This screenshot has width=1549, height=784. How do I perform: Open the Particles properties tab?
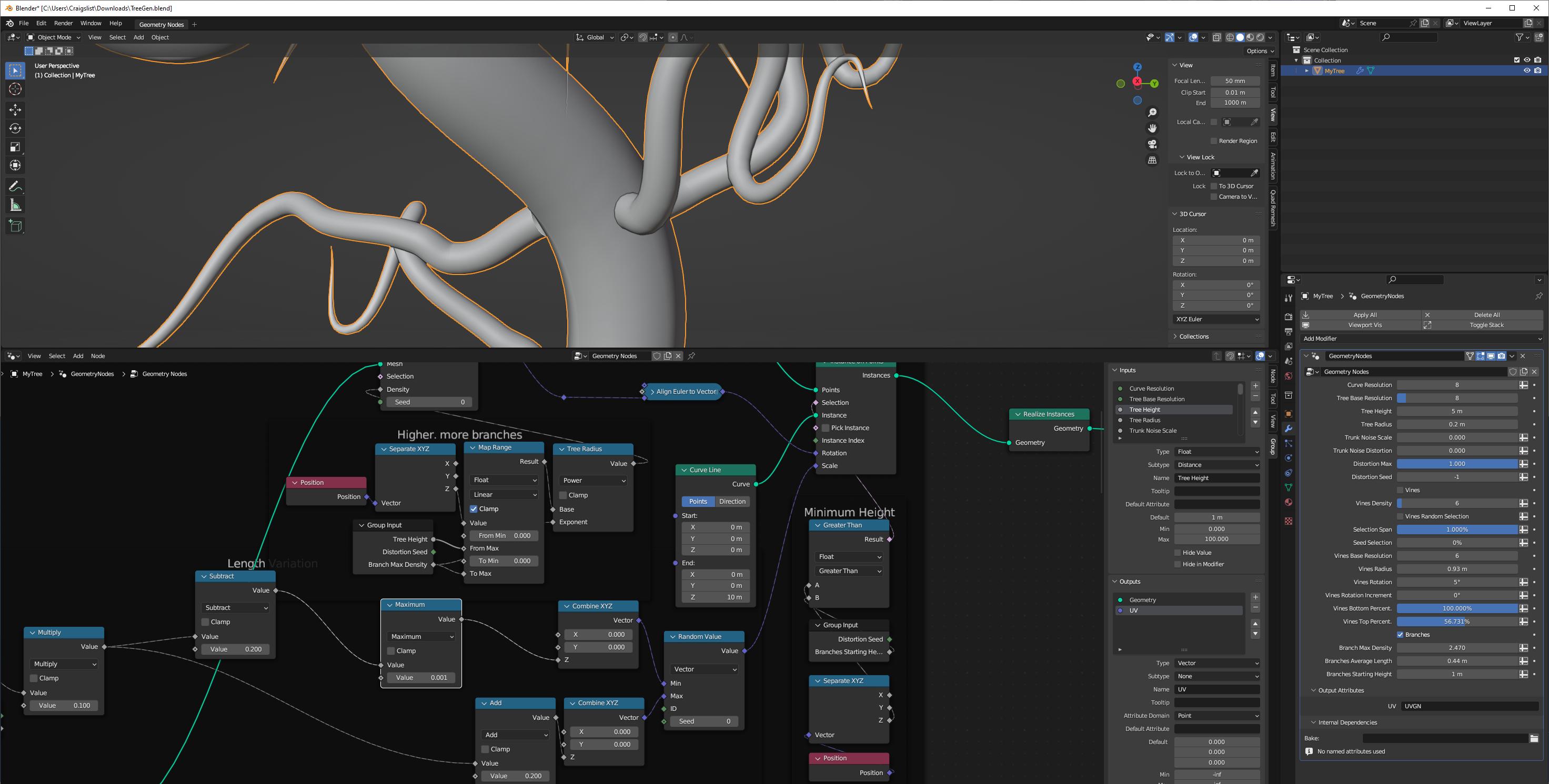[1288, 443]
